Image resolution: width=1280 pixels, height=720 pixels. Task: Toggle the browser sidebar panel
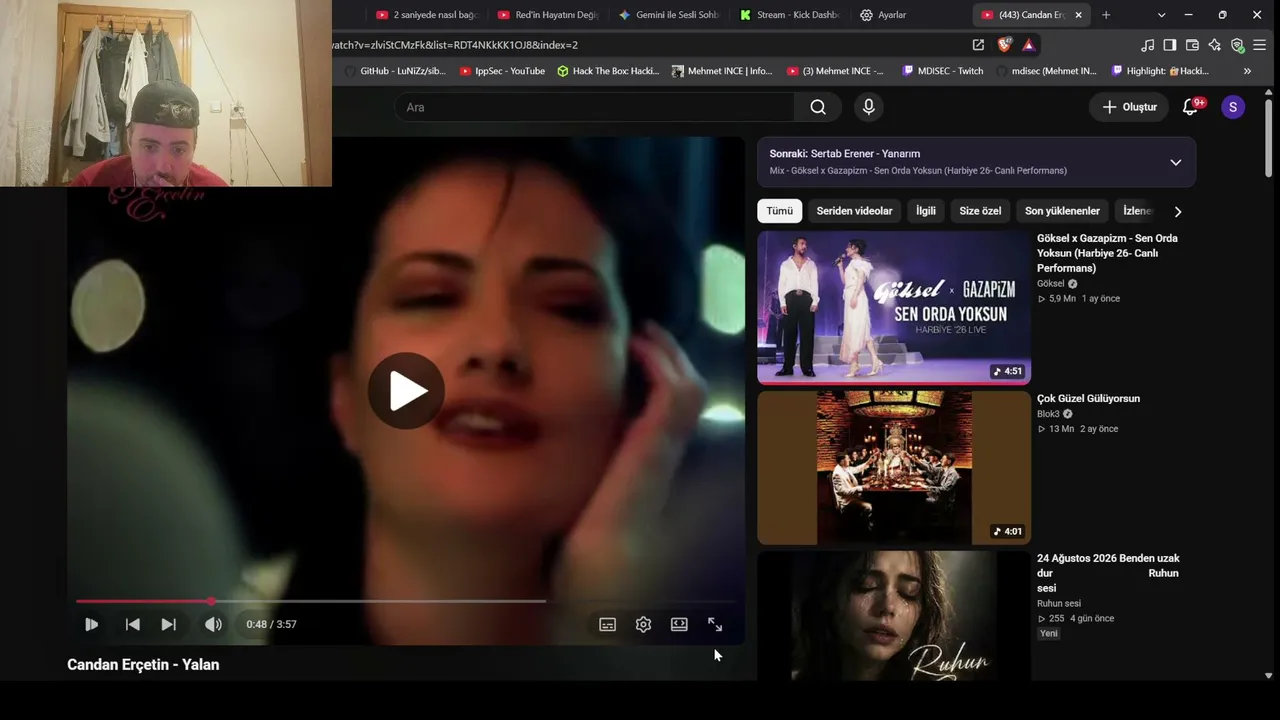point(1169,45)
